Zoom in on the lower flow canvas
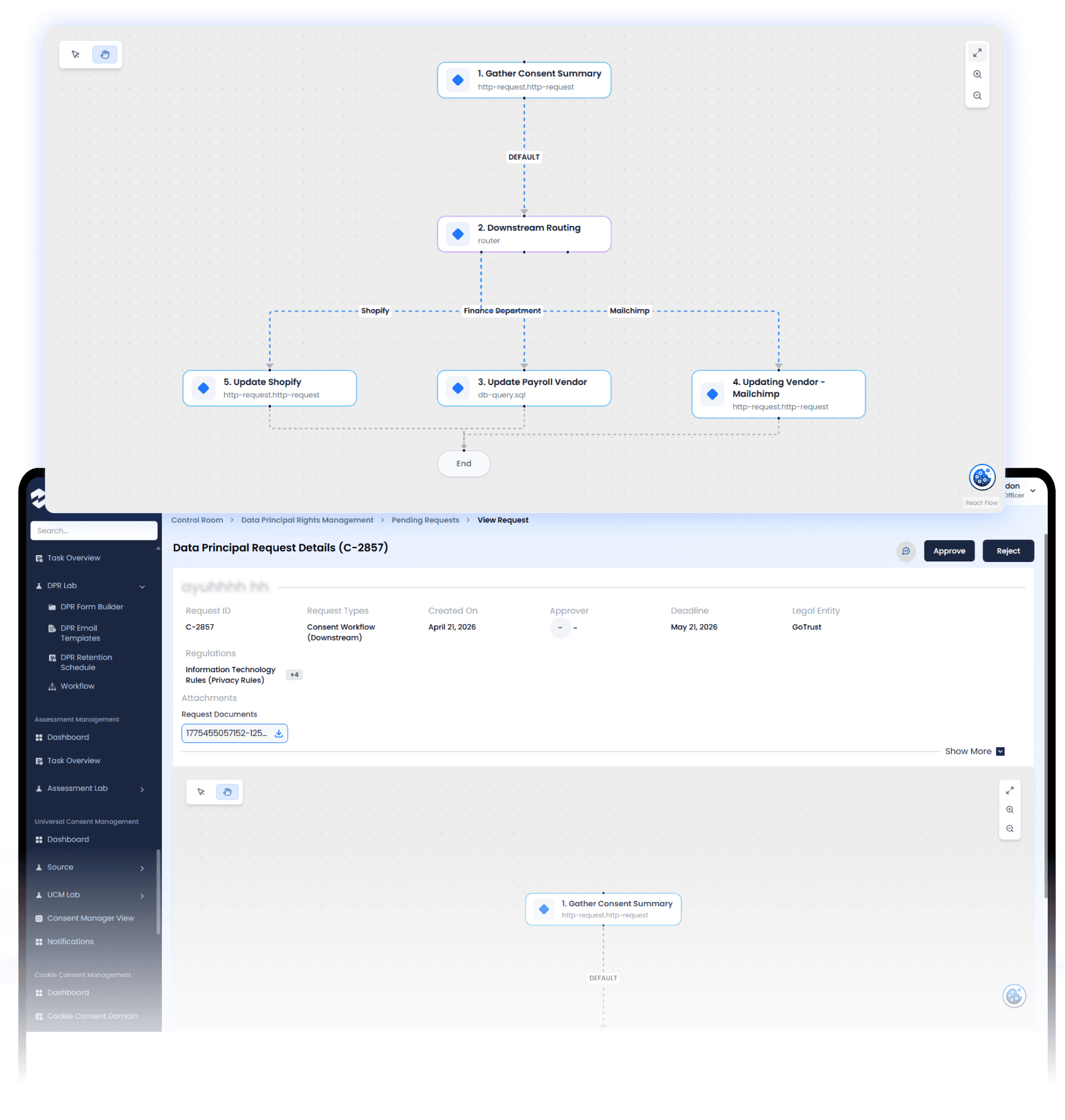 coord(1010,809)
